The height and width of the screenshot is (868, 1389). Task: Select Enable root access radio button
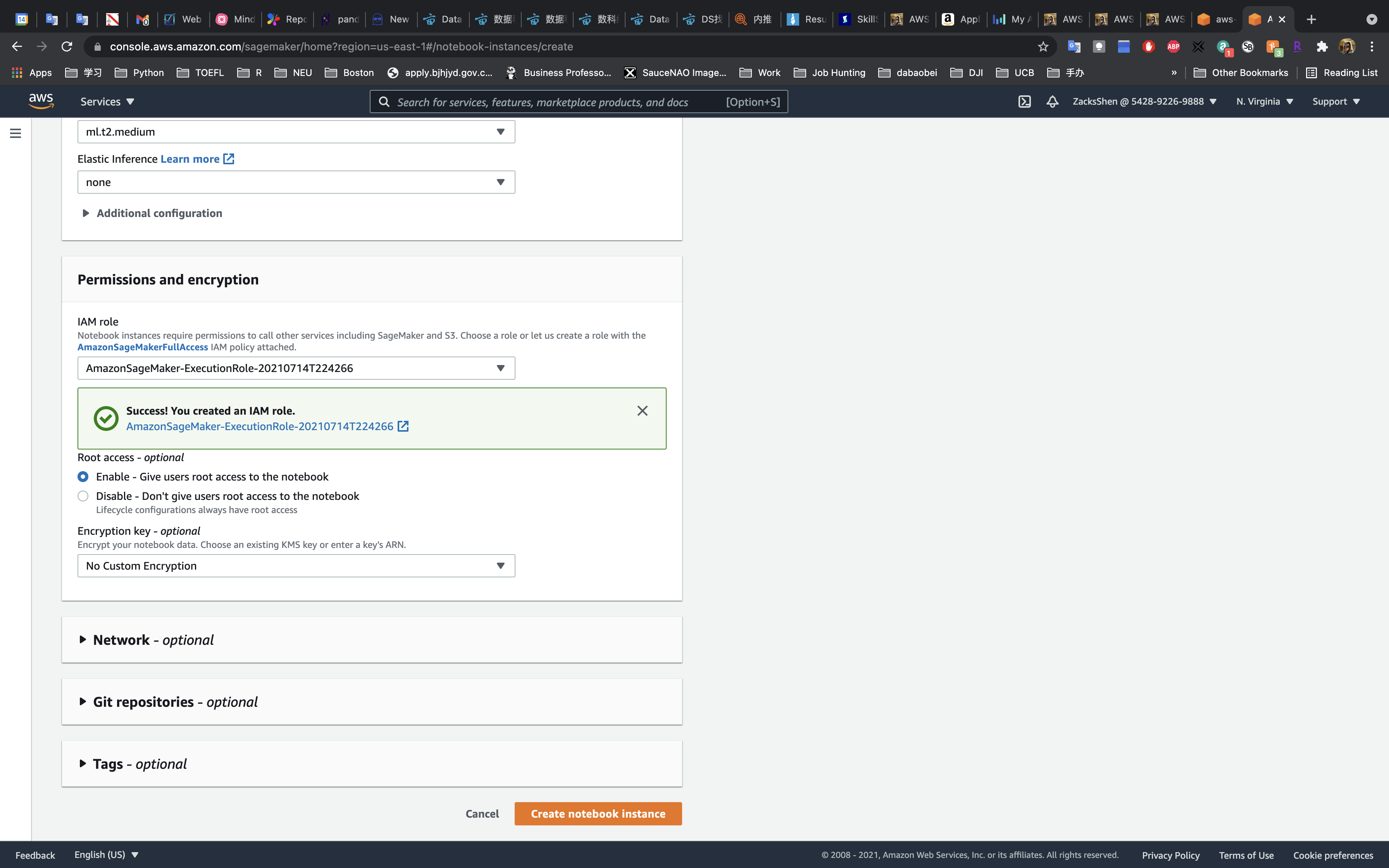(83, 477)
